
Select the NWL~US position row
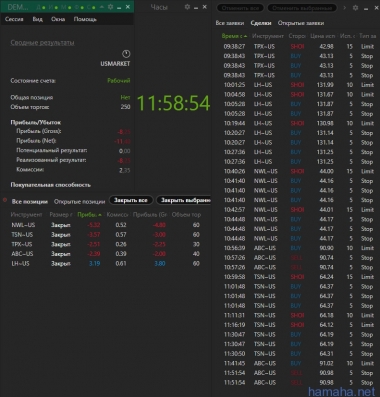[x=106, y=225]
